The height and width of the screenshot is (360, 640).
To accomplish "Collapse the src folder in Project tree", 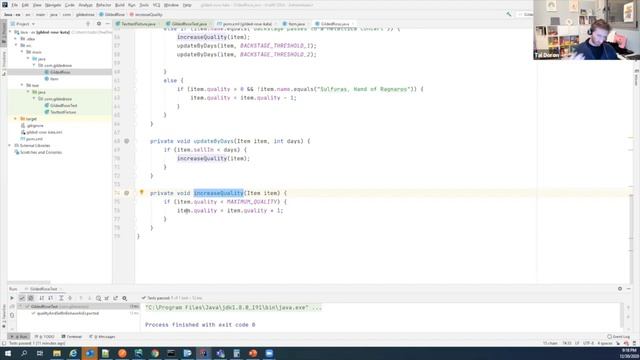I will tap(16, 45).
